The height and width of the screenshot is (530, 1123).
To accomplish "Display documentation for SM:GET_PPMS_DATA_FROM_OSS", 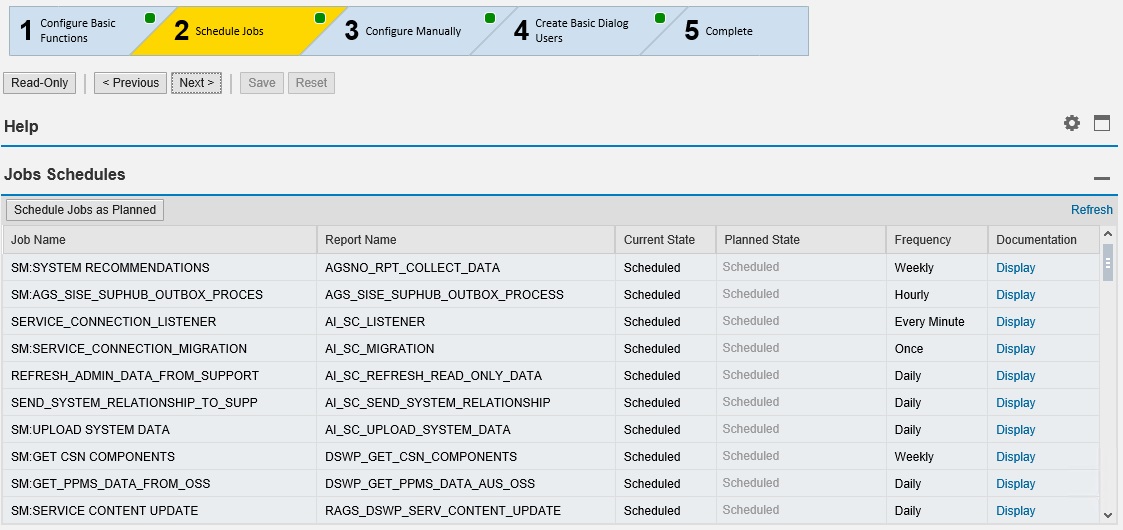I will click(x=1016, y=484).
